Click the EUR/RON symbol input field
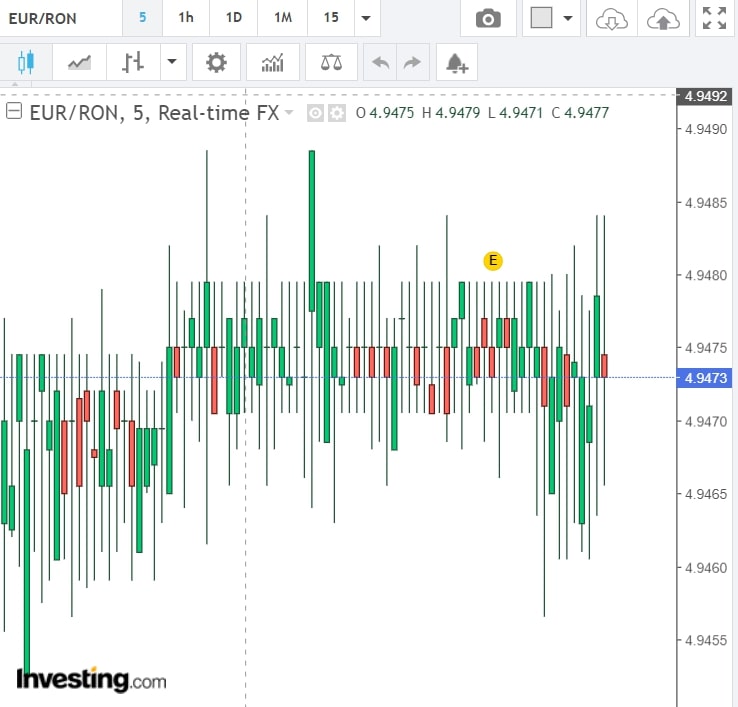 (60, 18)
